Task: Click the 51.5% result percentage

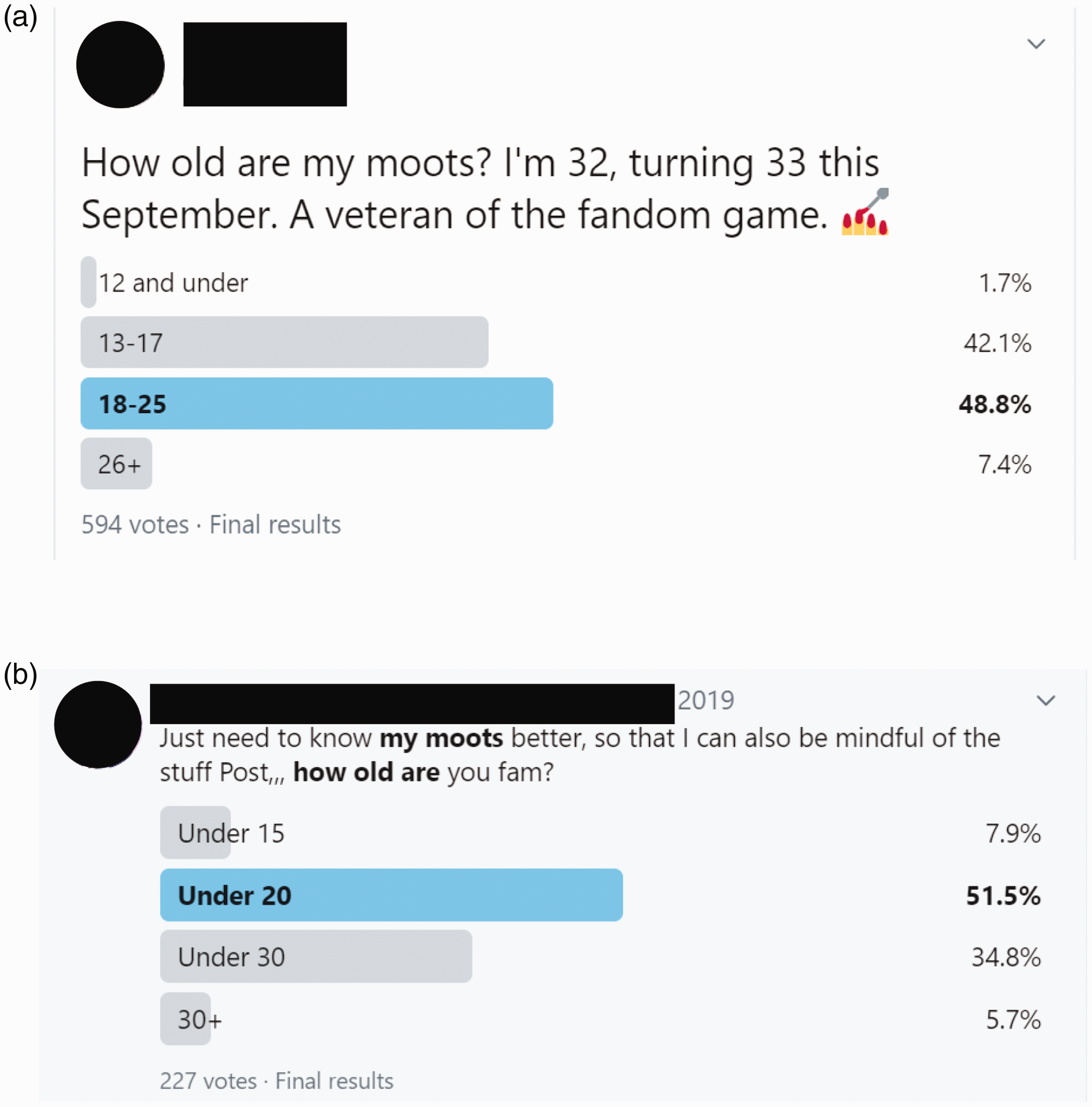Action: click(x=1003, y=896)
